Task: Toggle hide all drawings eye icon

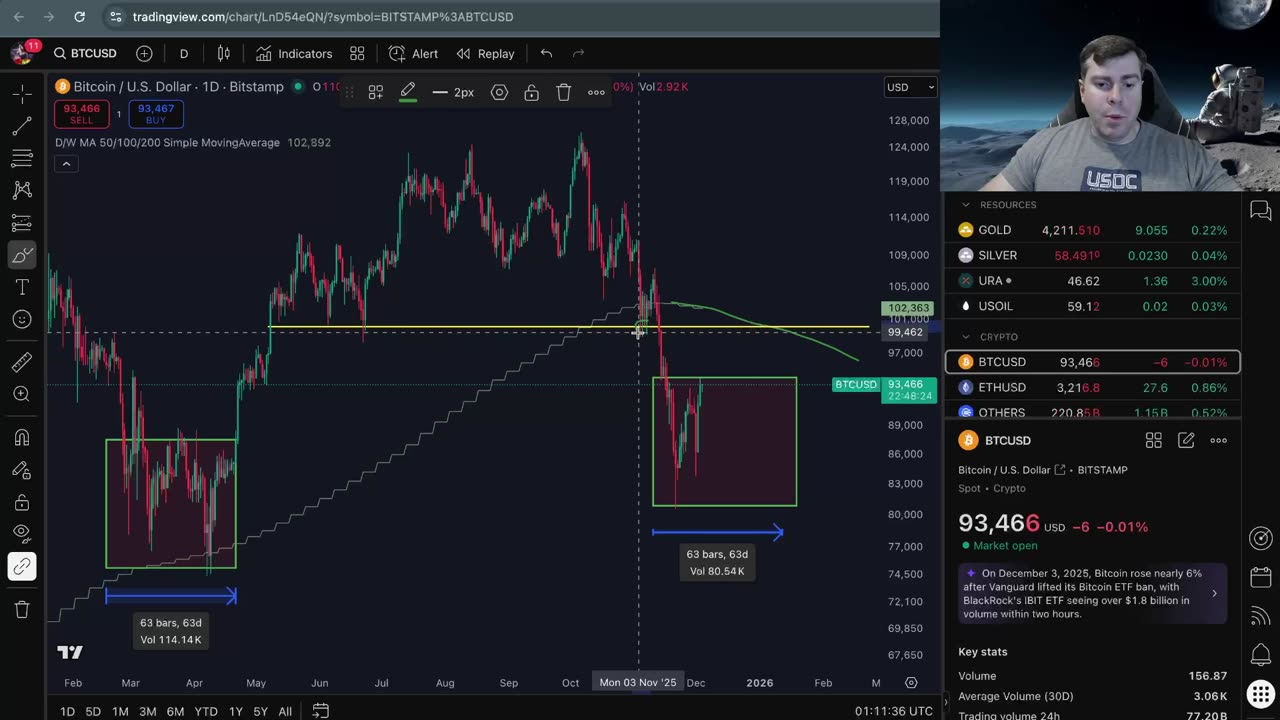Action: [x=21, y=534]
